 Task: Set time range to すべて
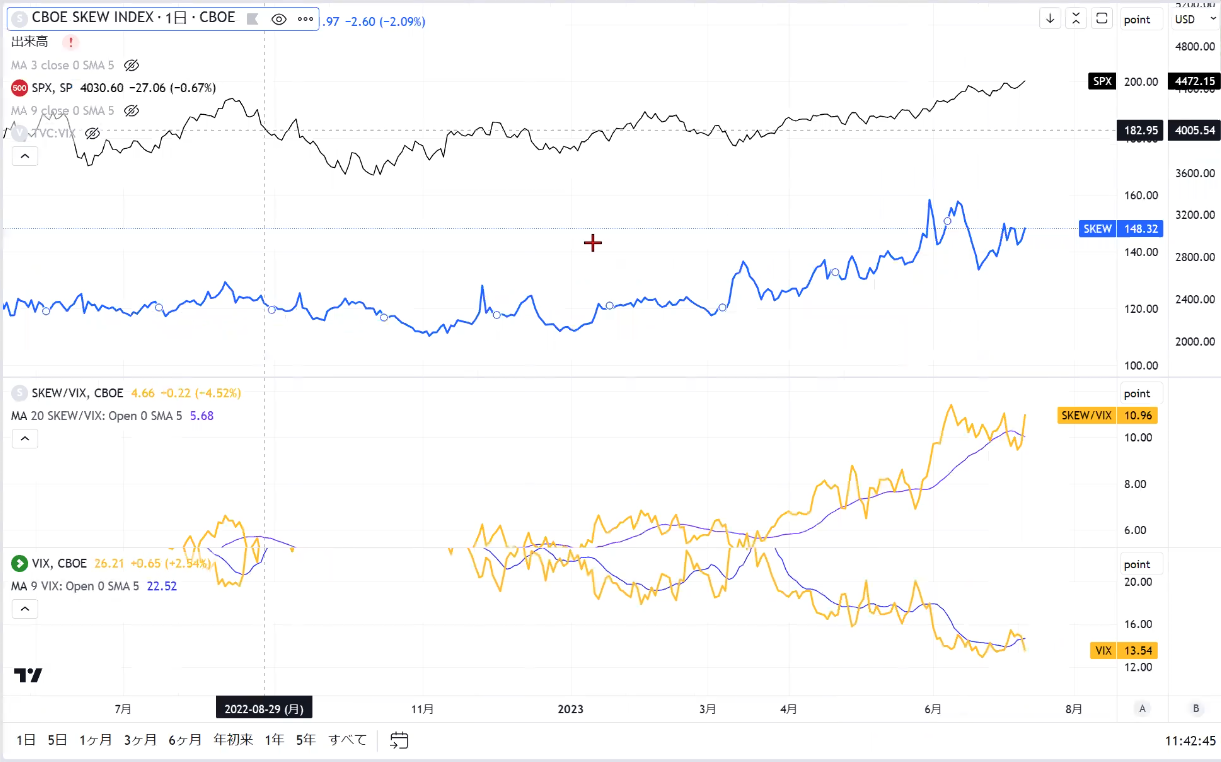[348, 740]
